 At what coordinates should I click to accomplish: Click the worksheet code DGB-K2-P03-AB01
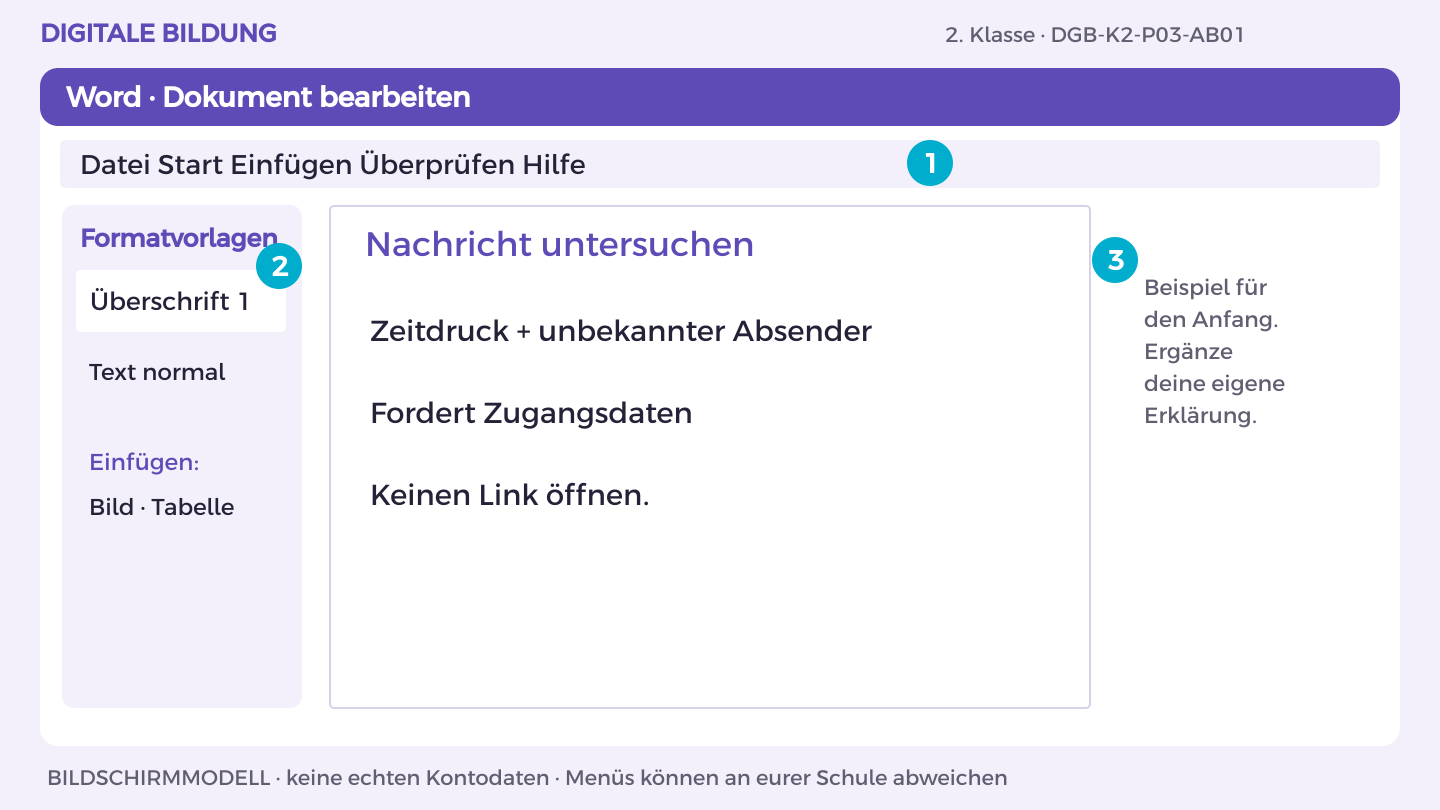click(1147, 35)
